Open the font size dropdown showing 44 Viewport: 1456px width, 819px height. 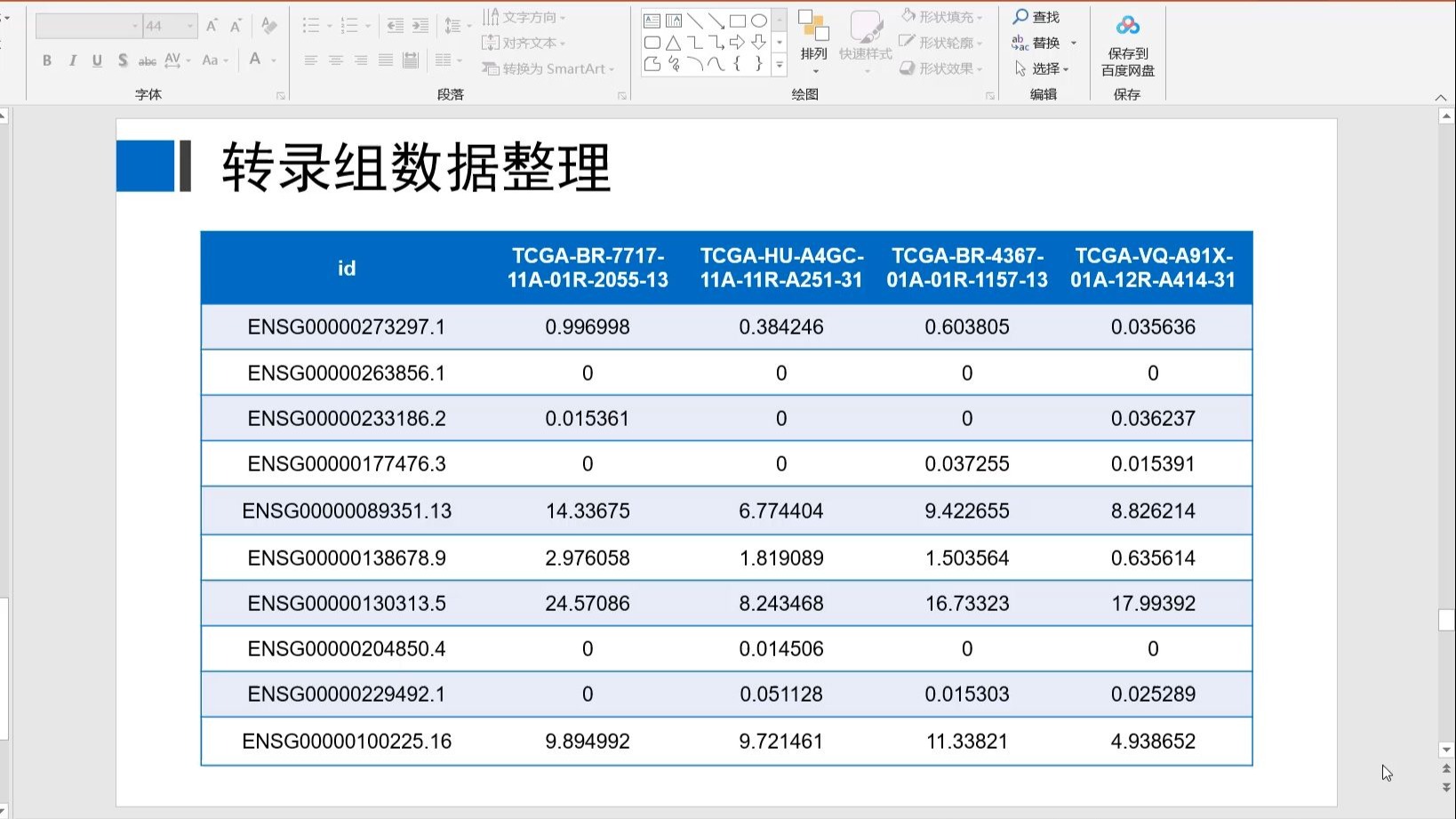click(x=190, y=26)
